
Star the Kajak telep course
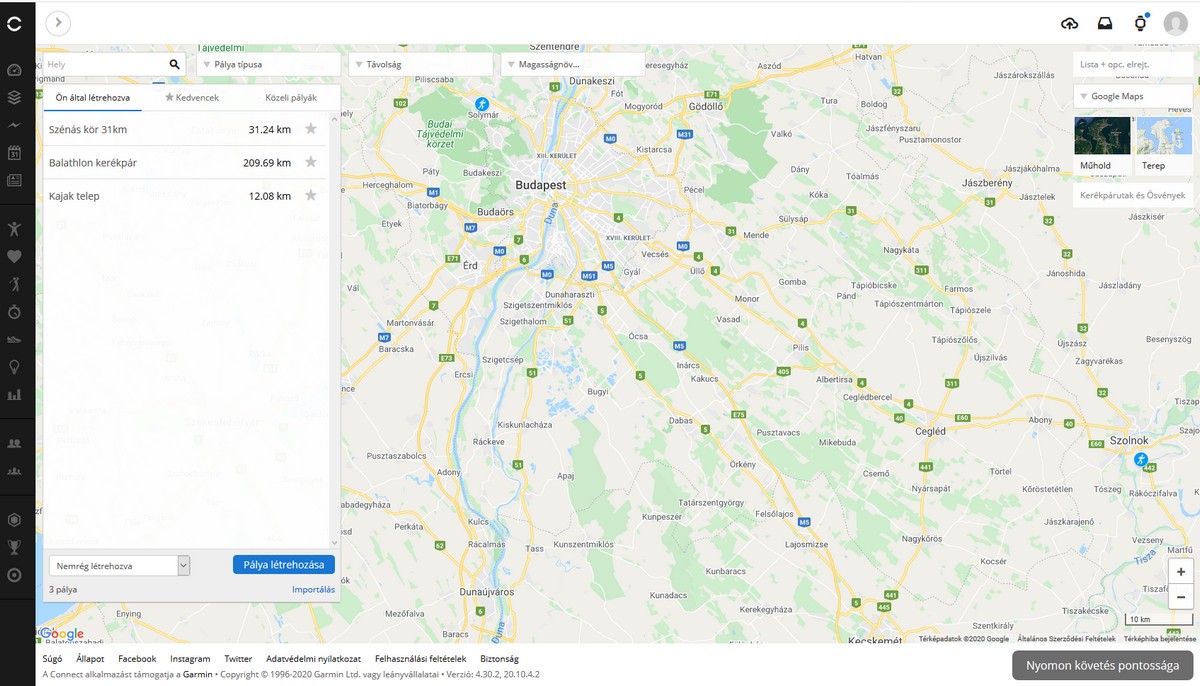311,195
